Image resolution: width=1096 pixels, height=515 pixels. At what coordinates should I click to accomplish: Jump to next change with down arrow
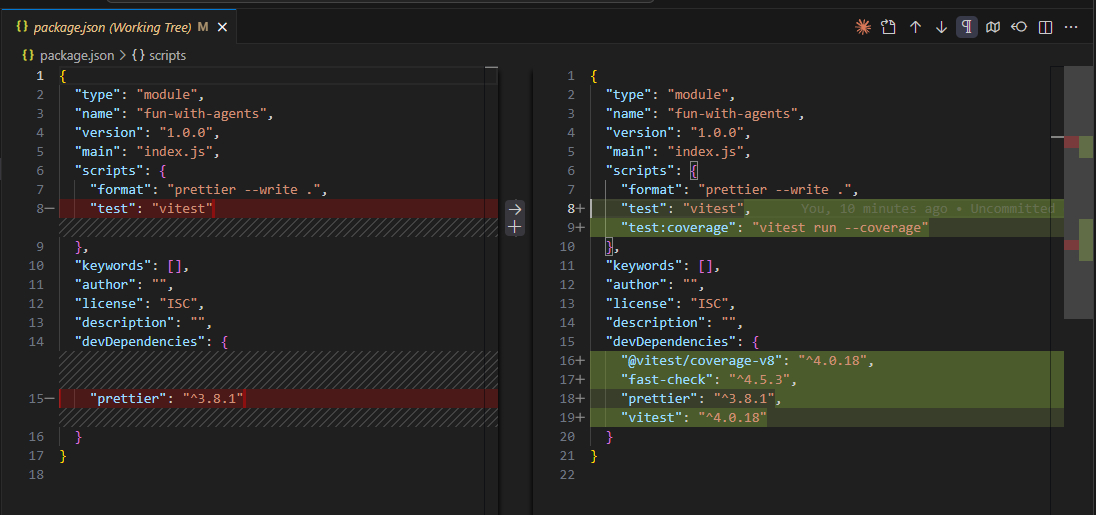tap(941, 28)
